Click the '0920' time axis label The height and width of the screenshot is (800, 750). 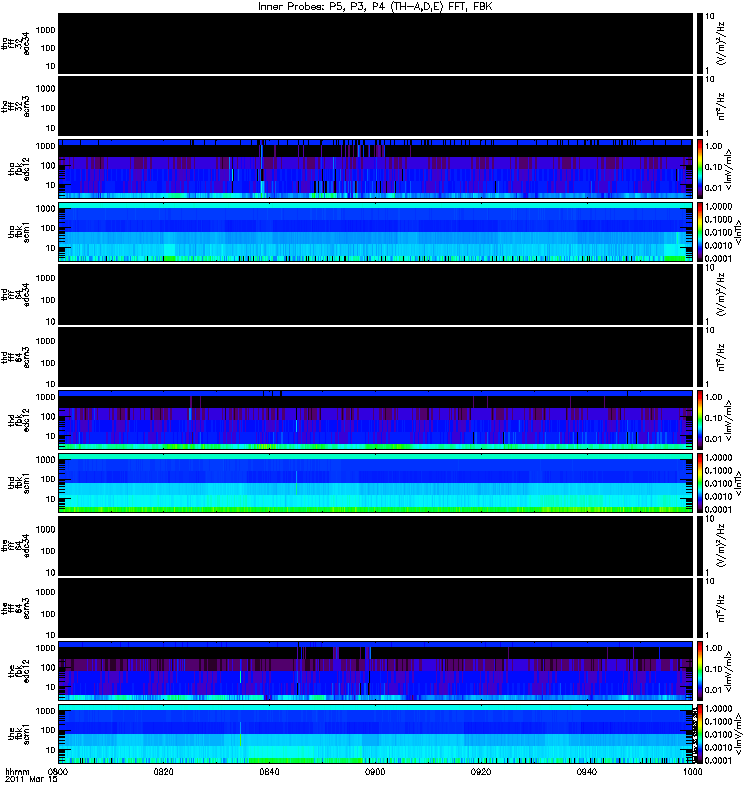pyautogui.click(x=481, y=771)
